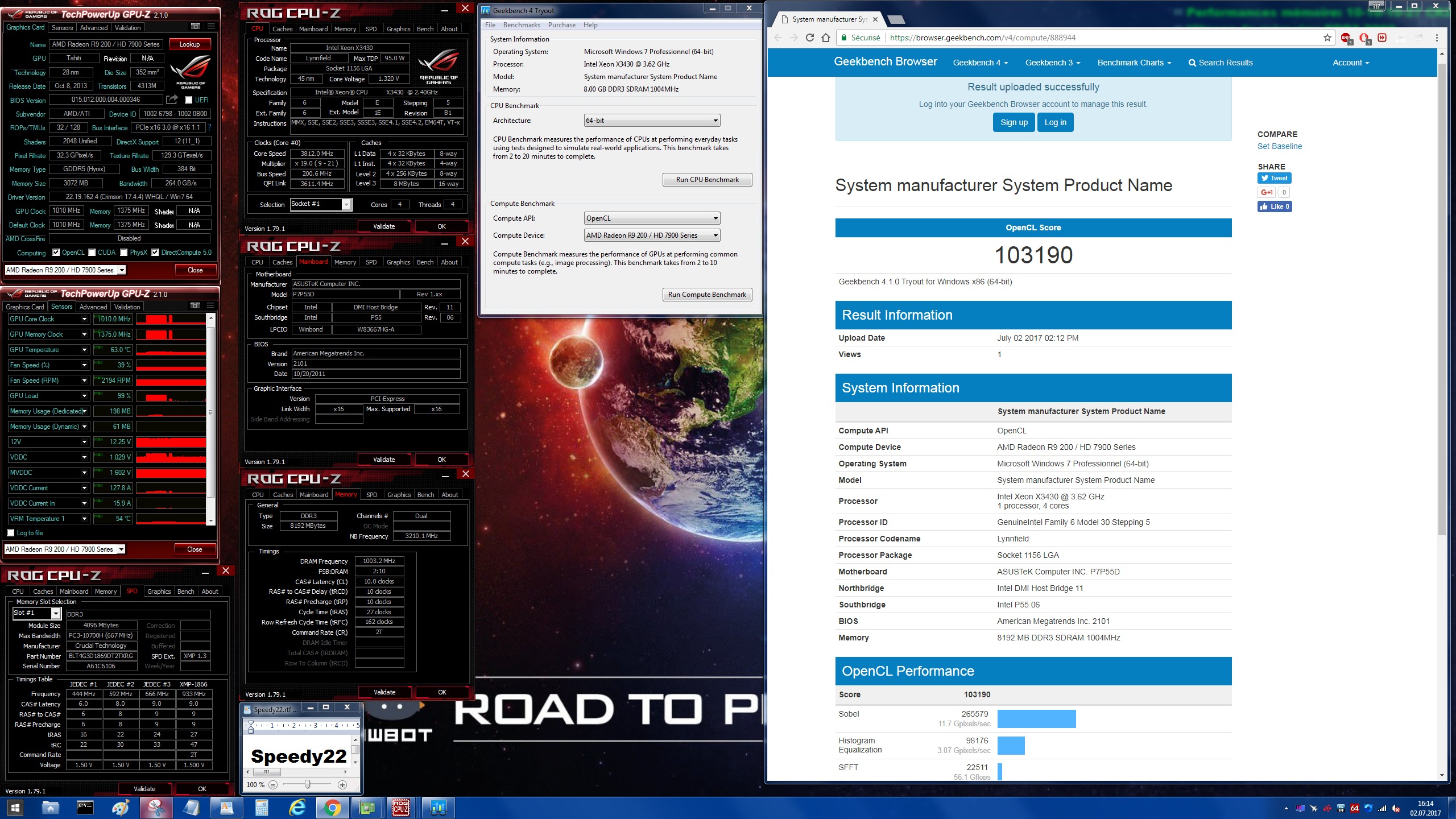Viewport: 1456px width, 819px height.
Task: Switch to GPU-Z in the taskbar
Action: click(x=367, y=808)
